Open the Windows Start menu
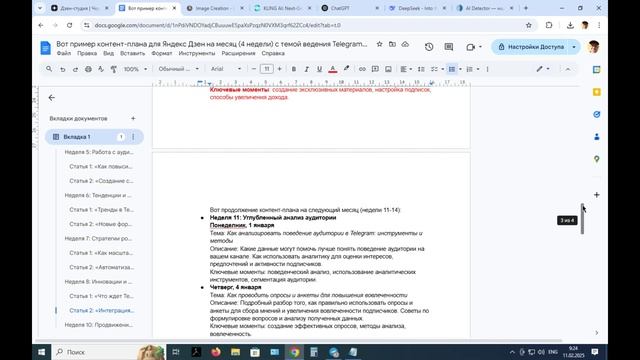Viewport: 640px width, 360px height. pyautogui.click(x=42, y=352)
